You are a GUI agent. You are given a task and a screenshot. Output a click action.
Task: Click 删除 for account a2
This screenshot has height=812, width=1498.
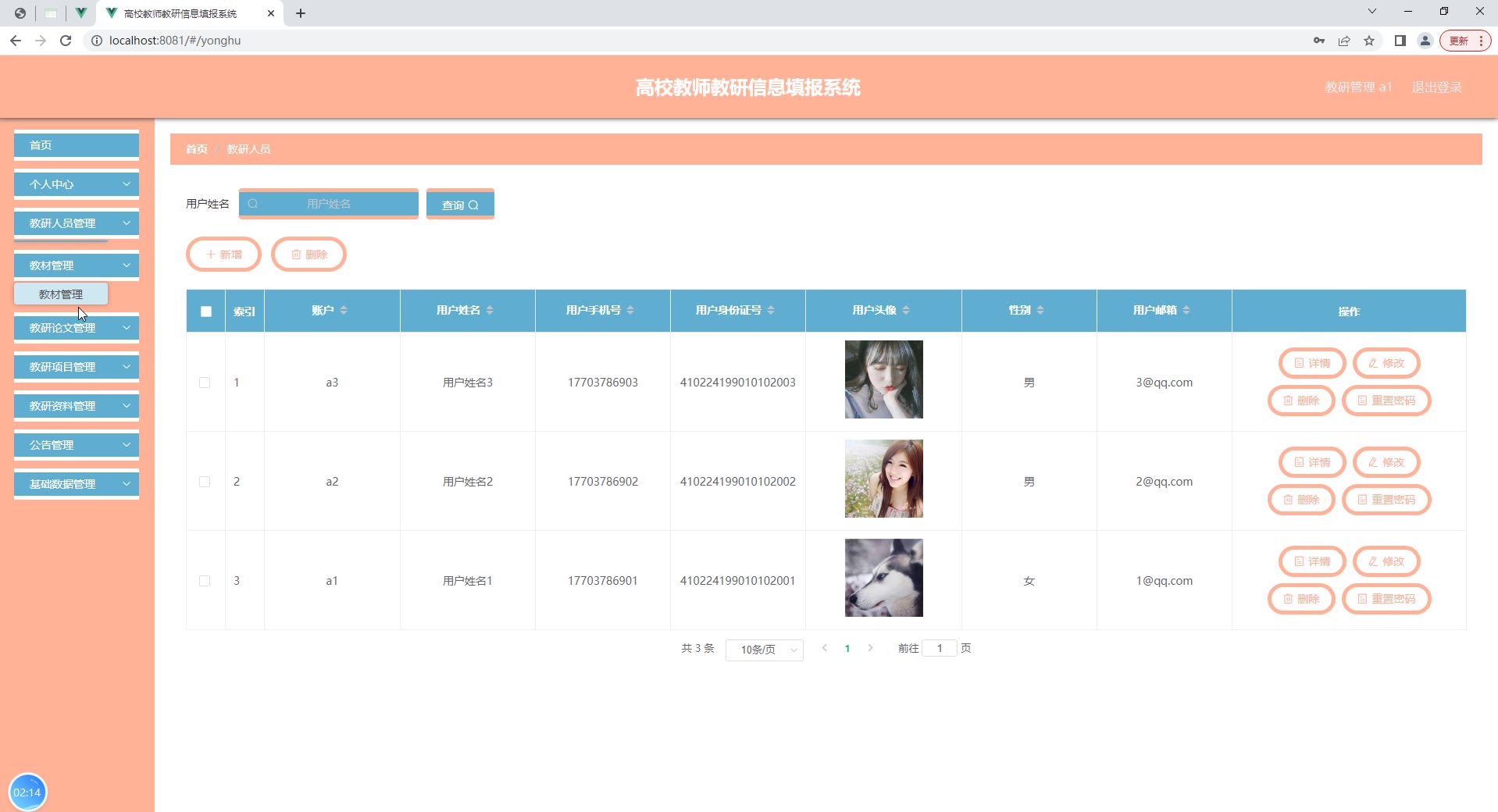pos(1301,500)
